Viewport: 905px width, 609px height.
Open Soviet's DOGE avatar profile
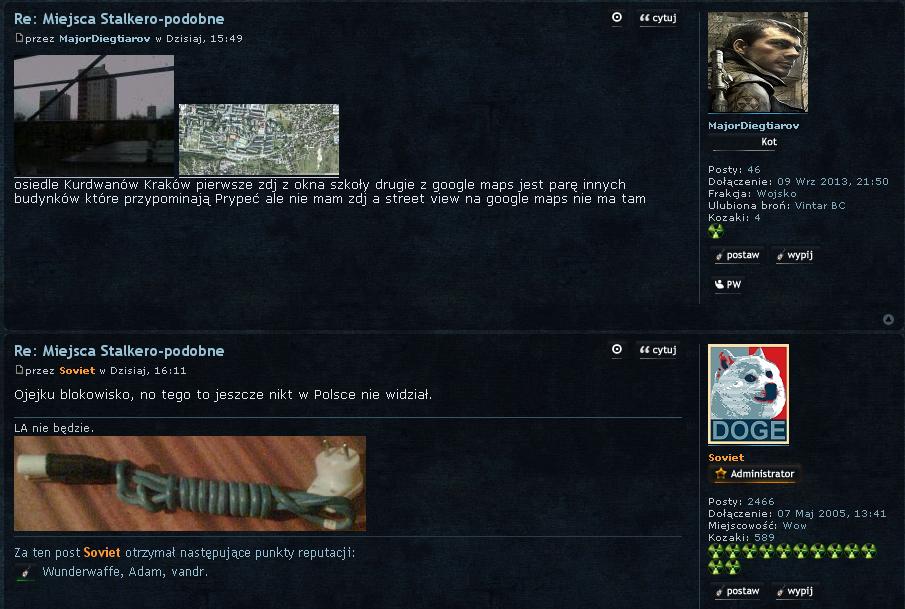pos(749,394)
